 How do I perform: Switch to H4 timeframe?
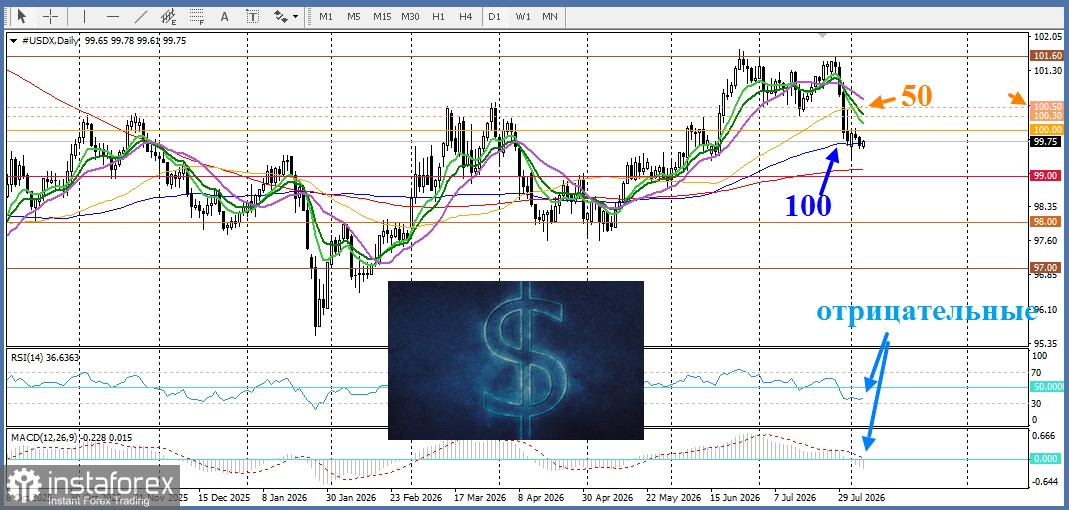[x=466, y=16]
